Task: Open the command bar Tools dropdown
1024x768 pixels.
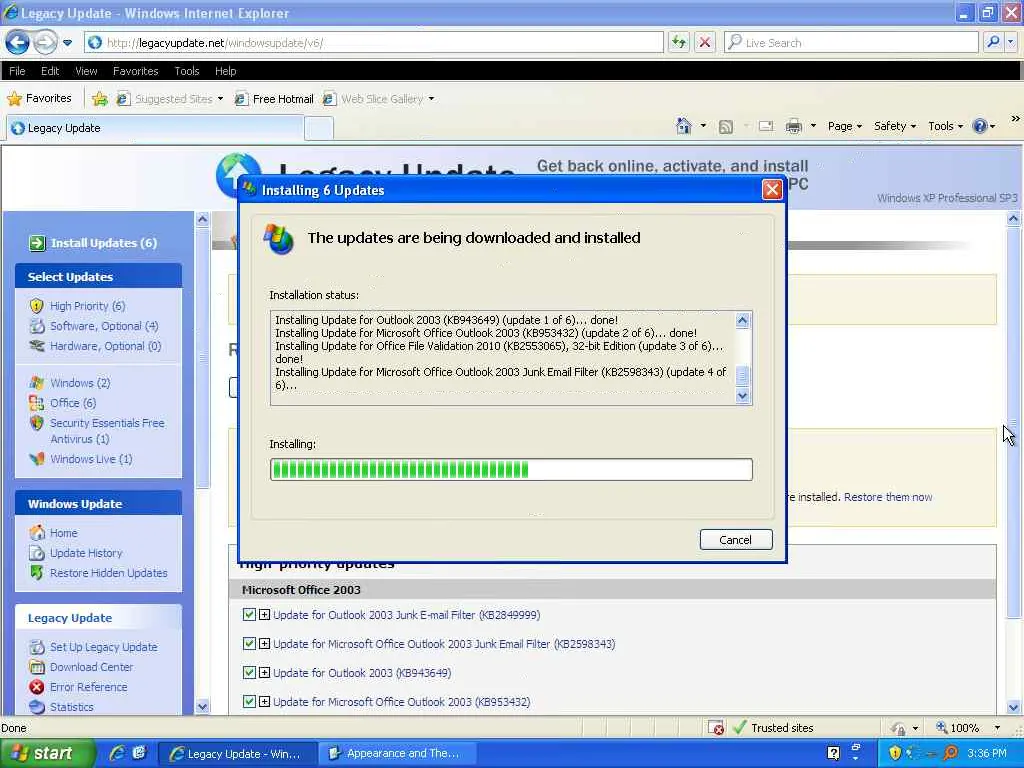Action: click(945, 126)
